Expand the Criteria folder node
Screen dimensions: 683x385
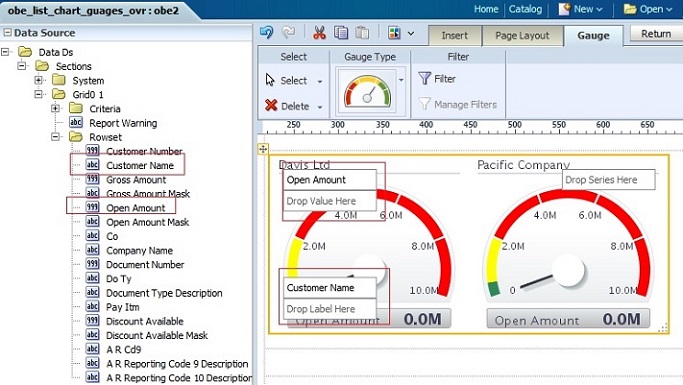pyautogui.click(x=55, y=108)
